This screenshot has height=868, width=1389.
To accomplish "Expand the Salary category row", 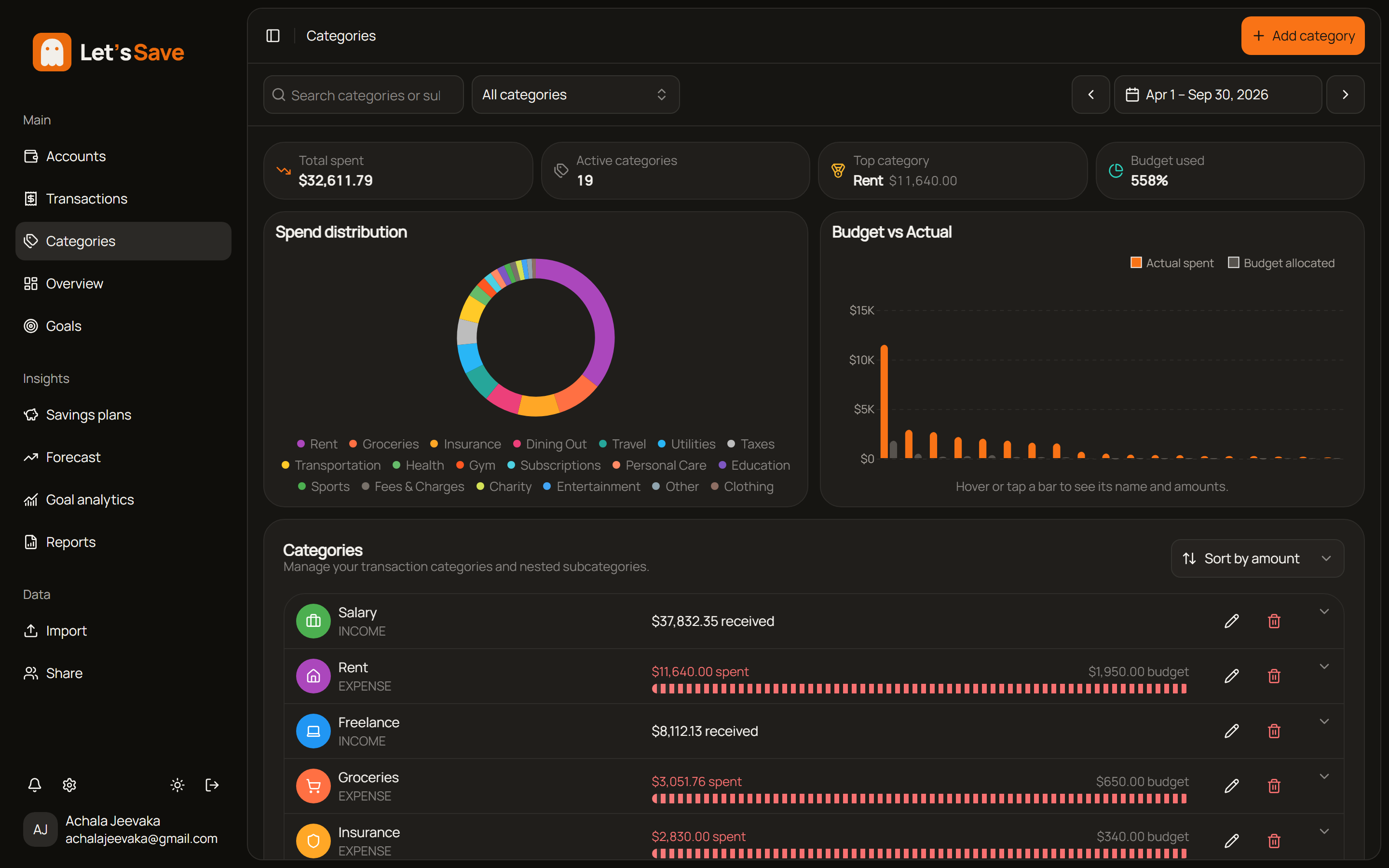I will 1325,612.
